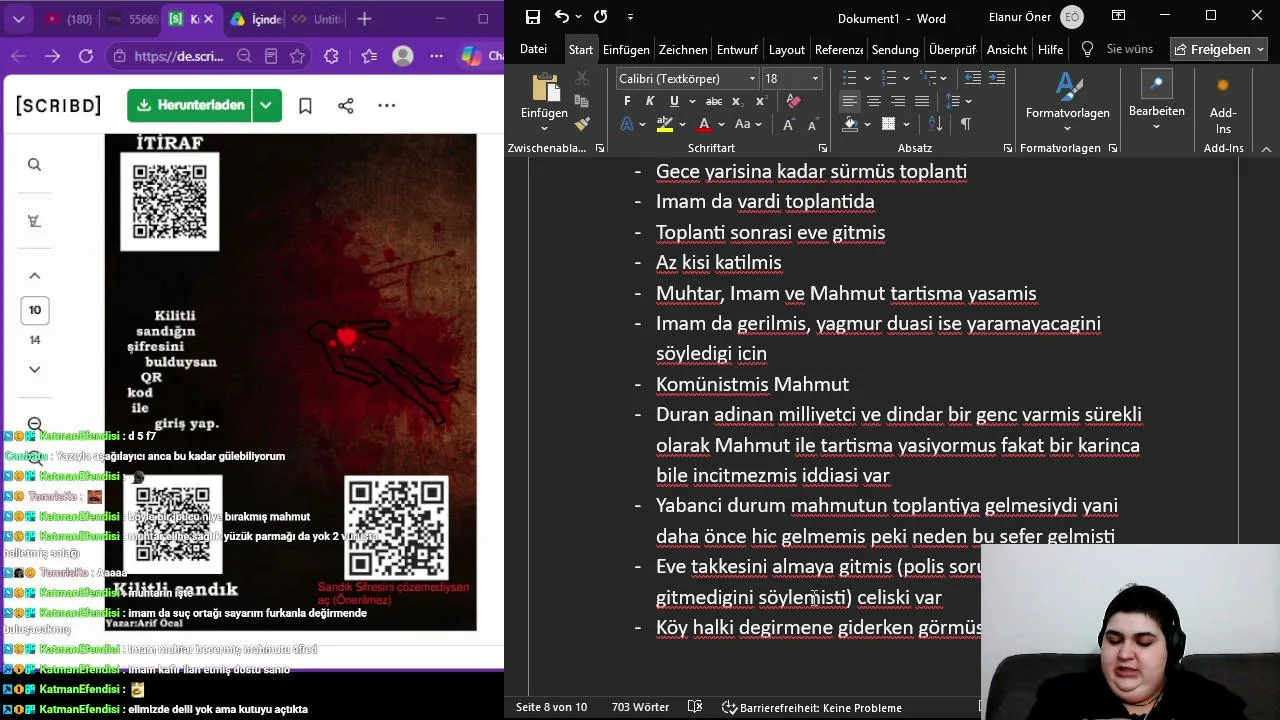Activate the Format Painter brush

click(x=582, y=124)
